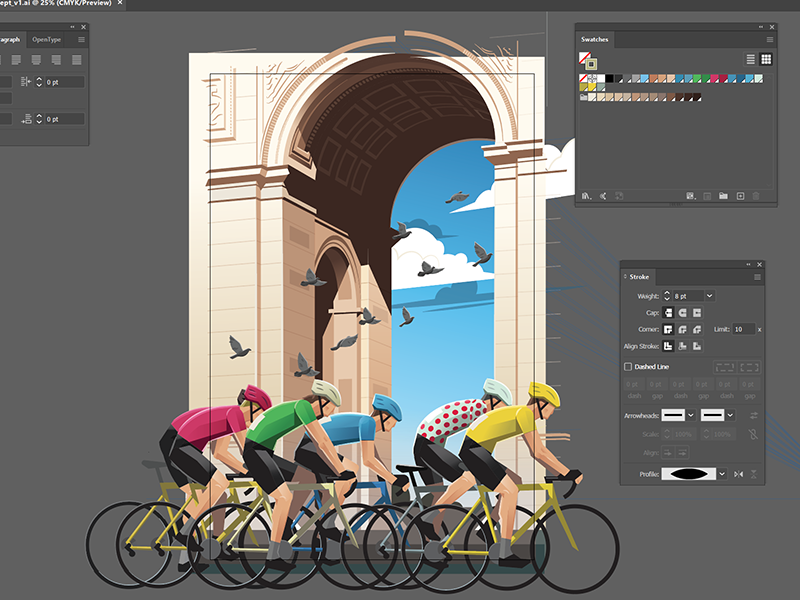Choose the Bevel Join corner option
This screenshot has width=800, height=600.
(x=697, y=329)
